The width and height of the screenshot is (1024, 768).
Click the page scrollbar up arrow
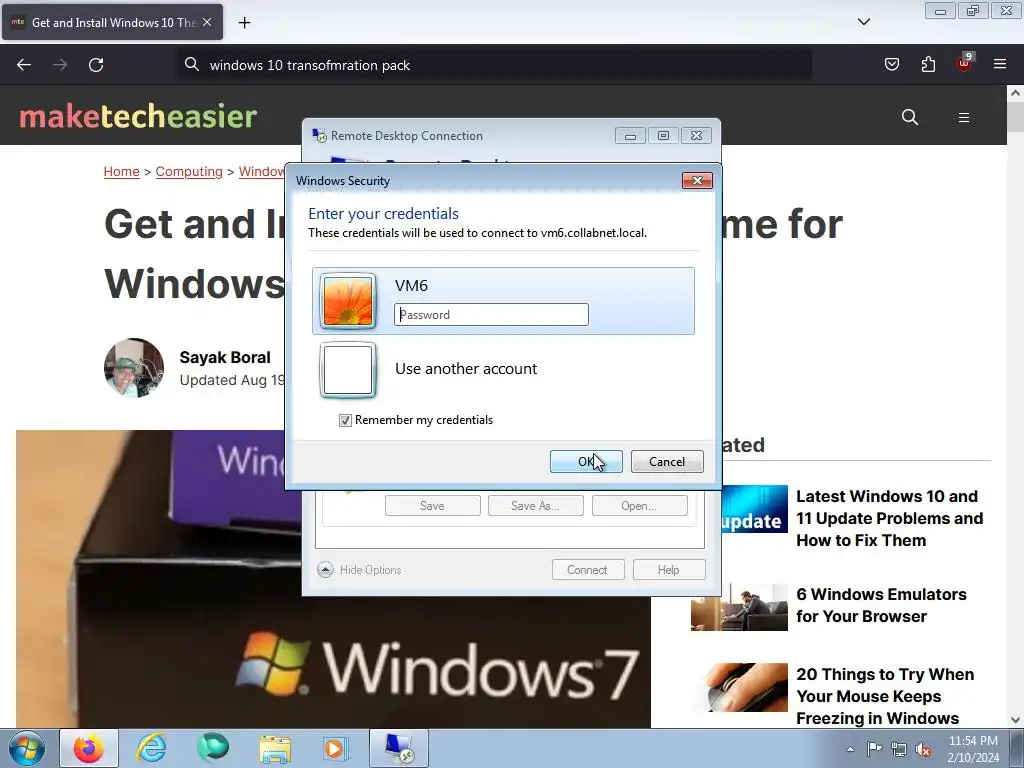point(1015,93)
